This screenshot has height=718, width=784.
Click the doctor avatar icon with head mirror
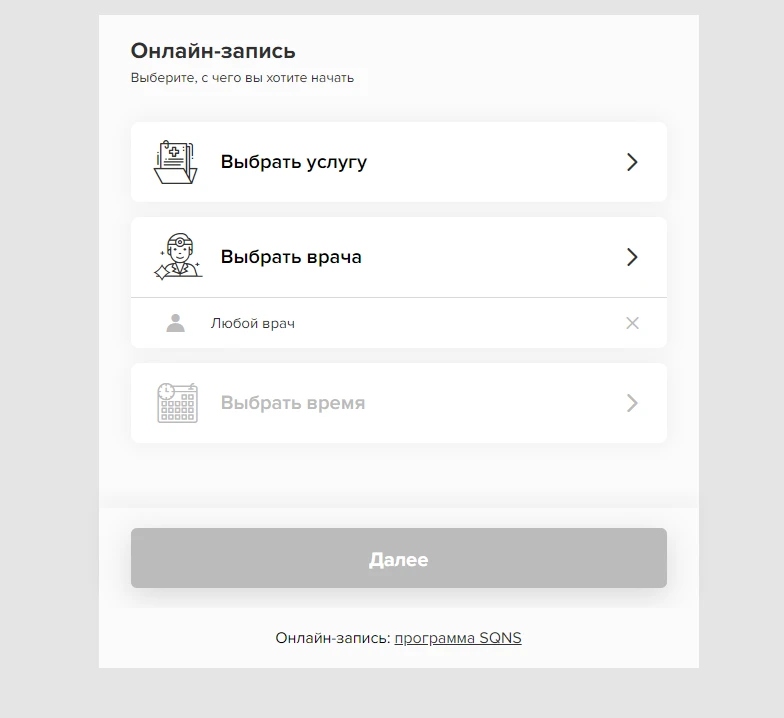pyautogui.click(x=178, y=256)
